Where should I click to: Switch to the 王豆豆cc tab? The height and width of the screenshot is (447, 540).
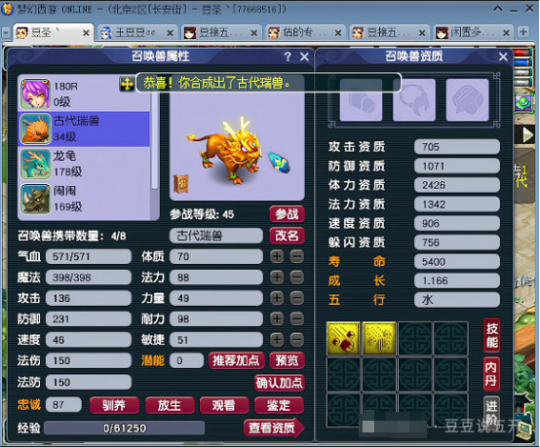click(x=136, y=33)
